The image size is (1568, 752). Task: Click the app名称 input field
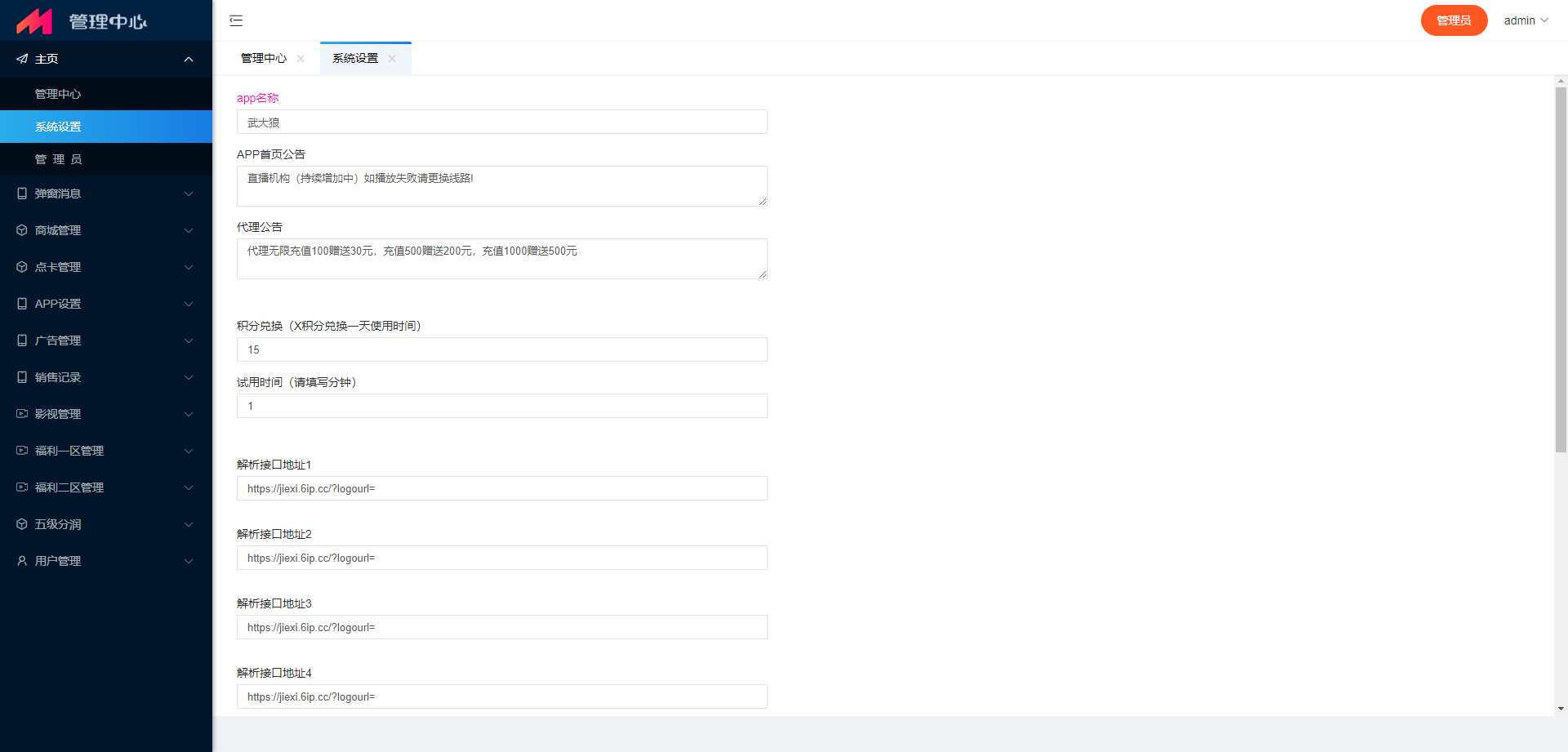click(501, 122)
